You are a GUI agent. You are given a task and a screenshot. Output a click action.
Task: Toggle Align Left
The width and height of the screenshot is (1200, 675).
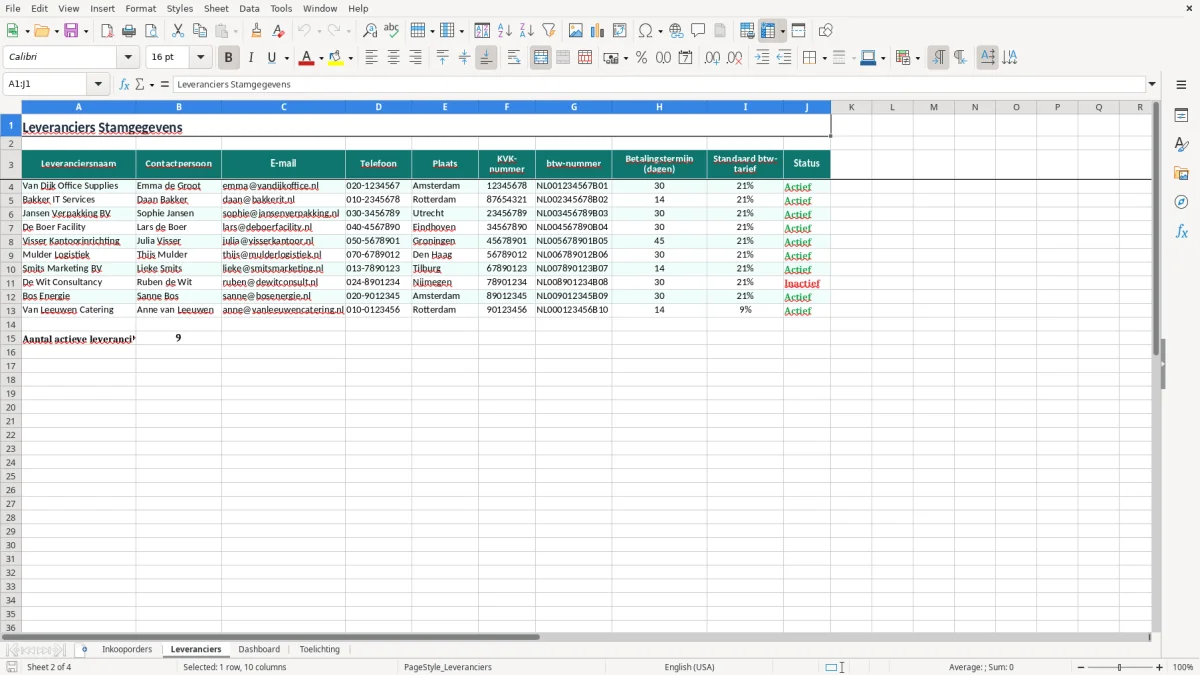pyautogui.click(x=371, y=58)
